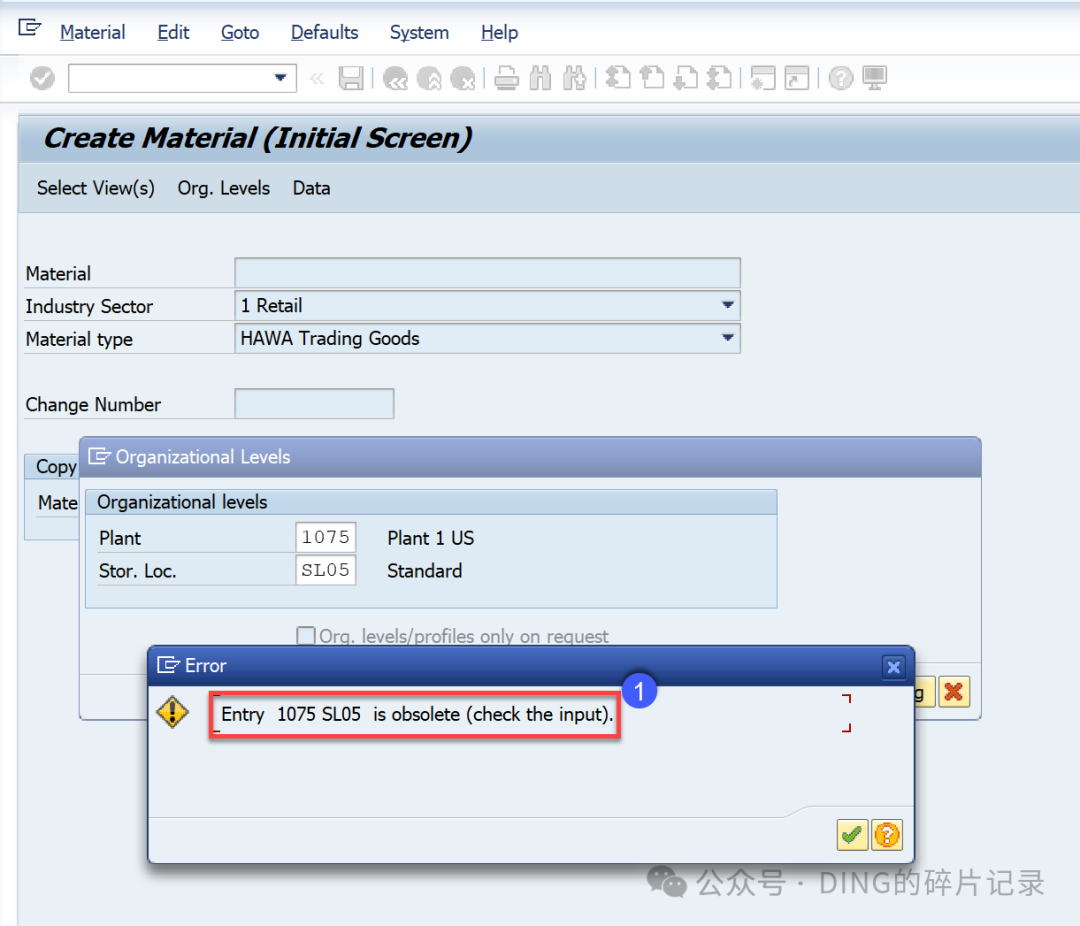Click the Save diskette icon

(351, 78)
